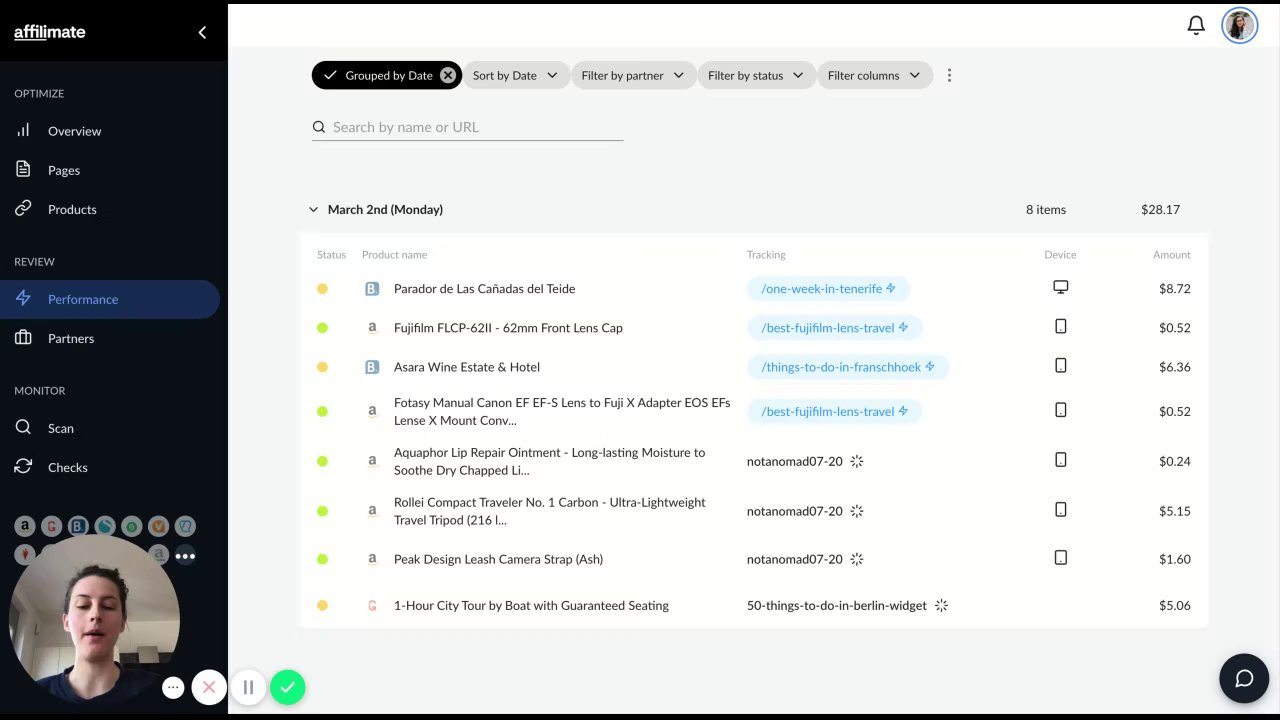Click the red G partner icon in sidebar
Viewport: 1280px width, 720px height.
pyautogui.click(x=51, y=526)
